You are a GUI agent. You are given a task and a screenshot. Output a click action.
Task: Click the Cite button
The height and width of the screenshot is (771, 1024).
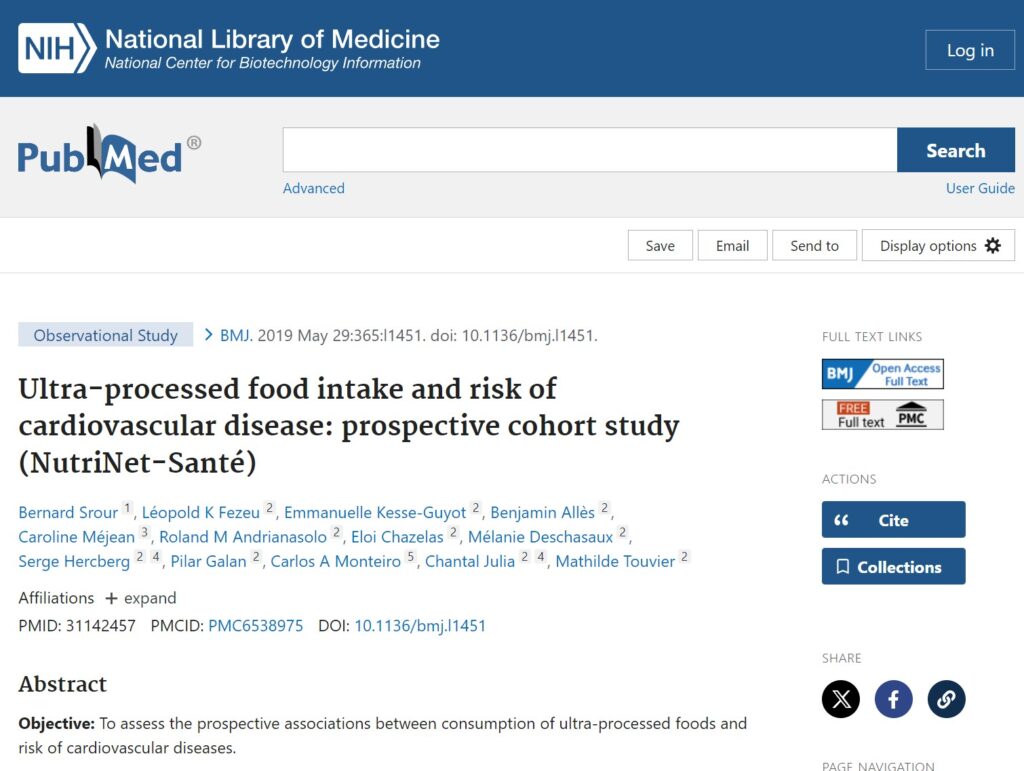point(893,520)
